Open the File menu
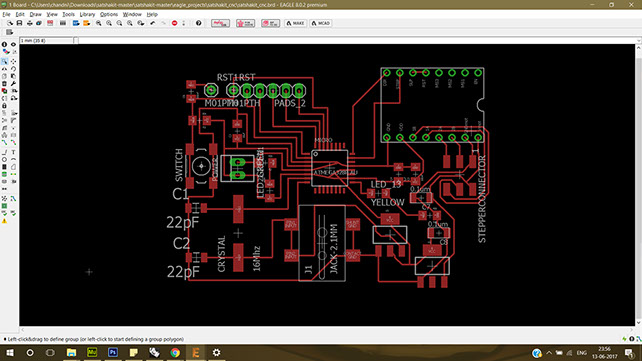Viewport: 642px width, 361px height. click(7, 14)
